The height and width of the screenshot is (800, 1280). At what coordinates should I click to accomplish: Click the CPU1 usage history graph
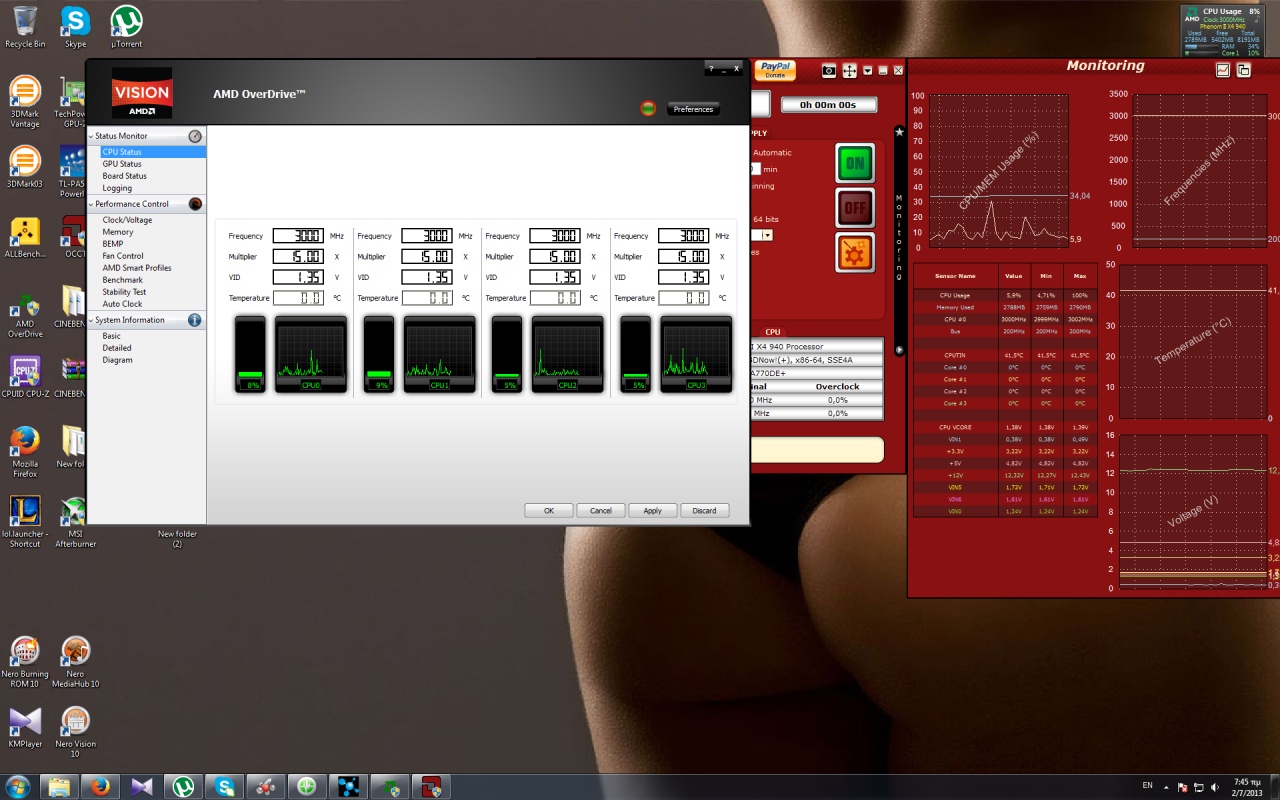pos(439,355)
